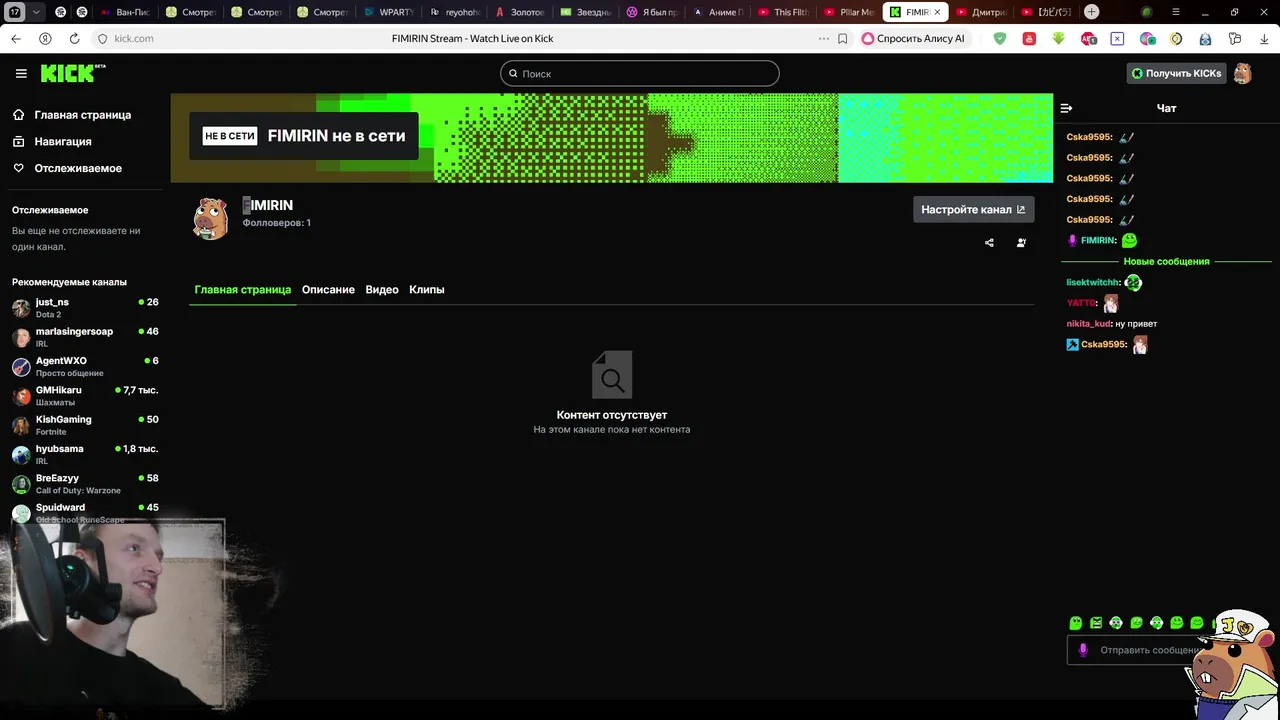Open recommended channel just_ns
The image size is (1280, 720).
[x=86, y=308]
